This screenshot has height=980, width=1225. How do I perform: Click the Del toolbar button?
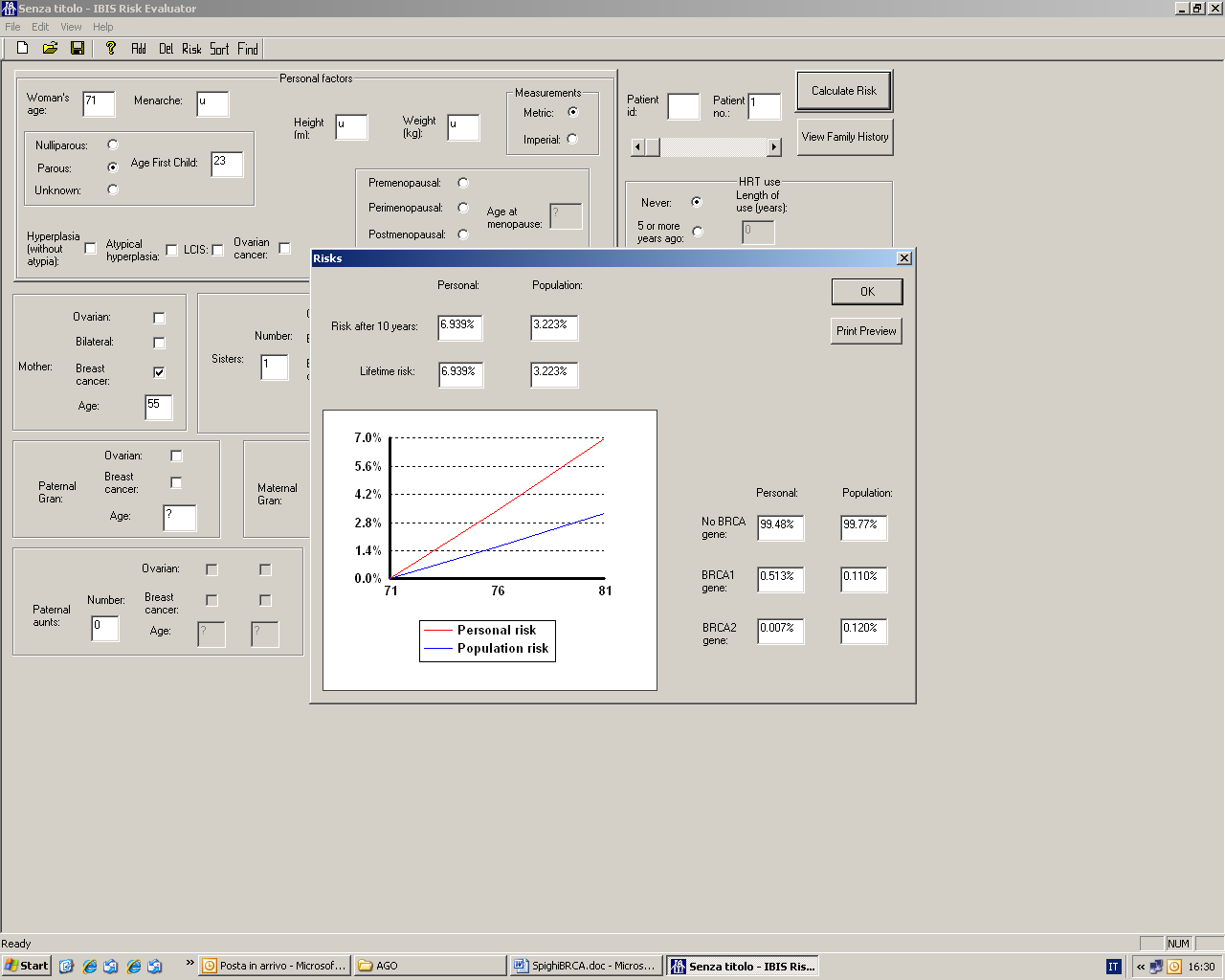(167, 49)
